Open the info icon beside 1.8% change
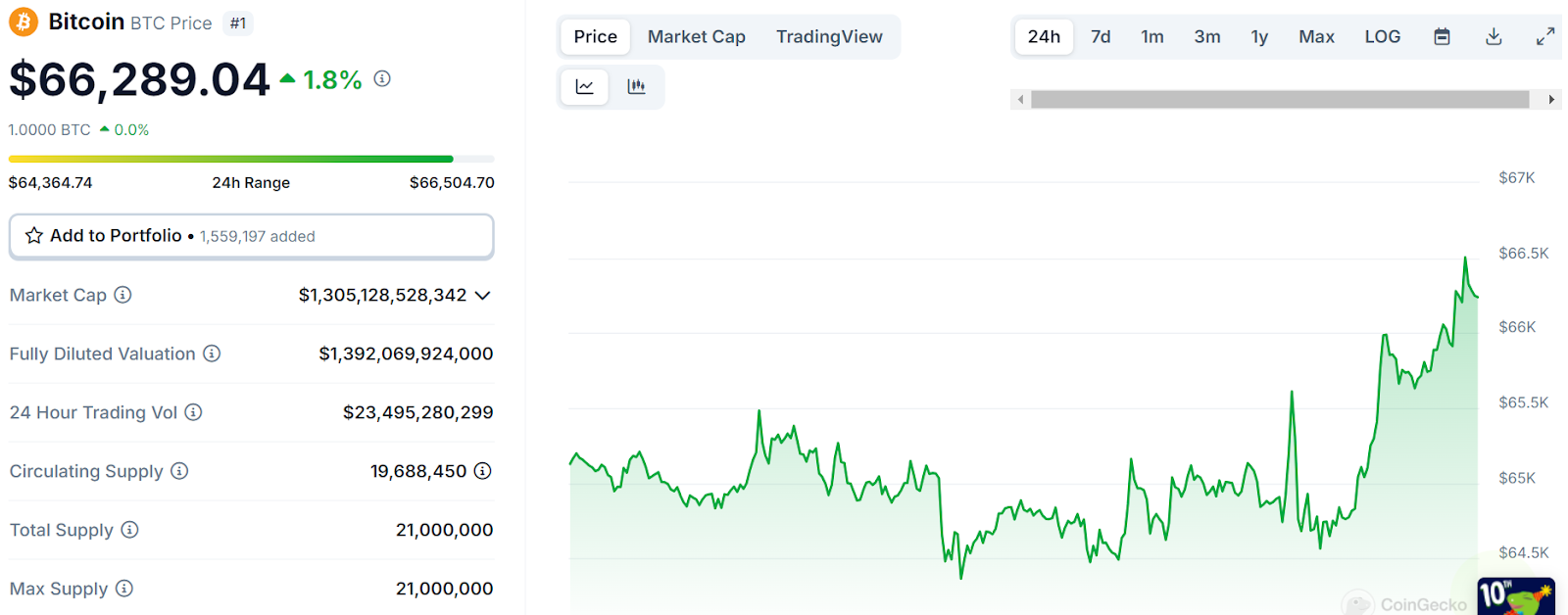Screen dimensions: 1568x615 pyautogui.click(x=382, y=78)
